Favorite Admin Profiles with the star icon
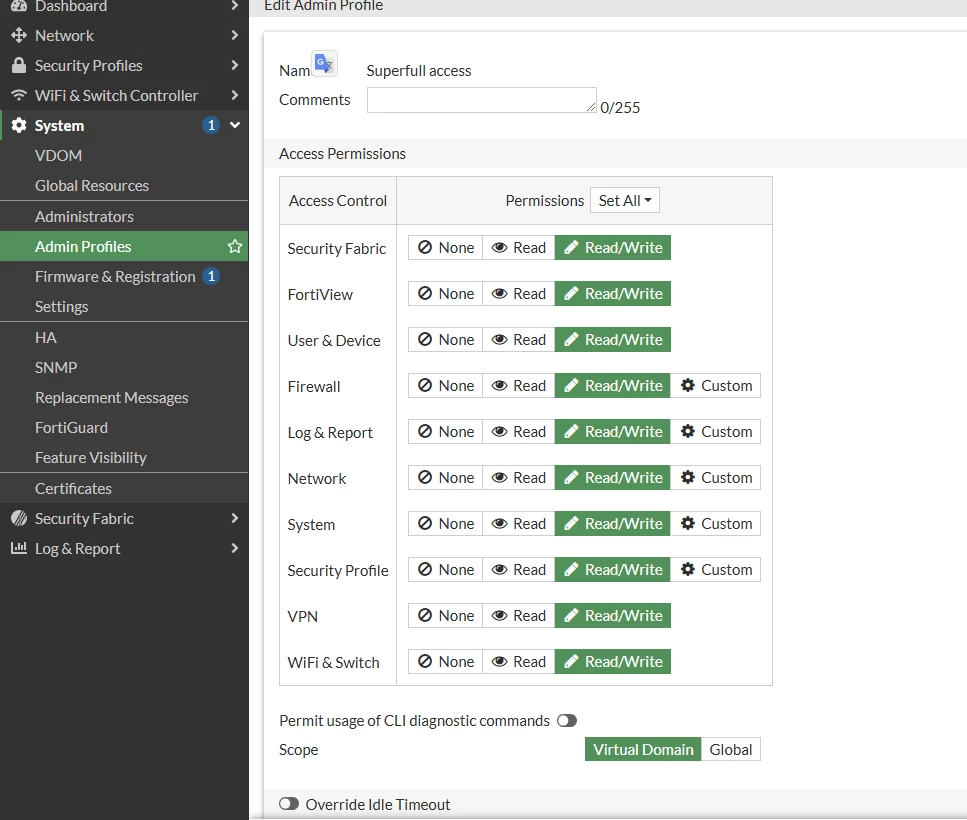This screenshot has width=967, height=820. 234,247
